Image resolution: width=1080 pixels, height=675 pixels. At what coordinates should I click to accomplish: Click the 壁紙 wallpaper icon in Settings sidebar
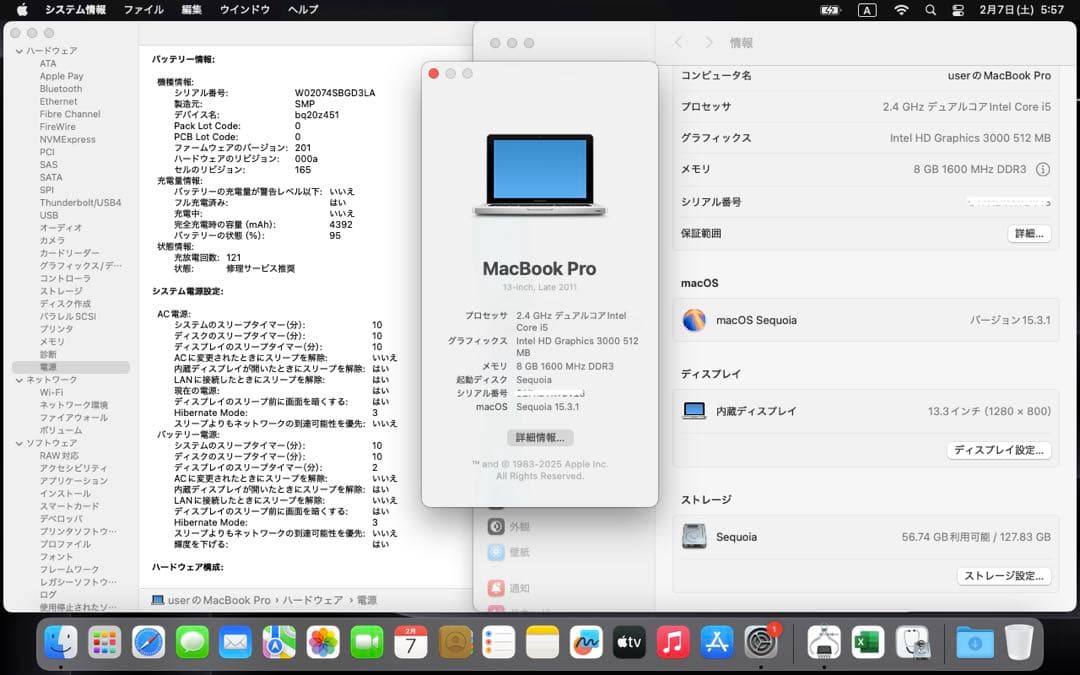[498, 551]
